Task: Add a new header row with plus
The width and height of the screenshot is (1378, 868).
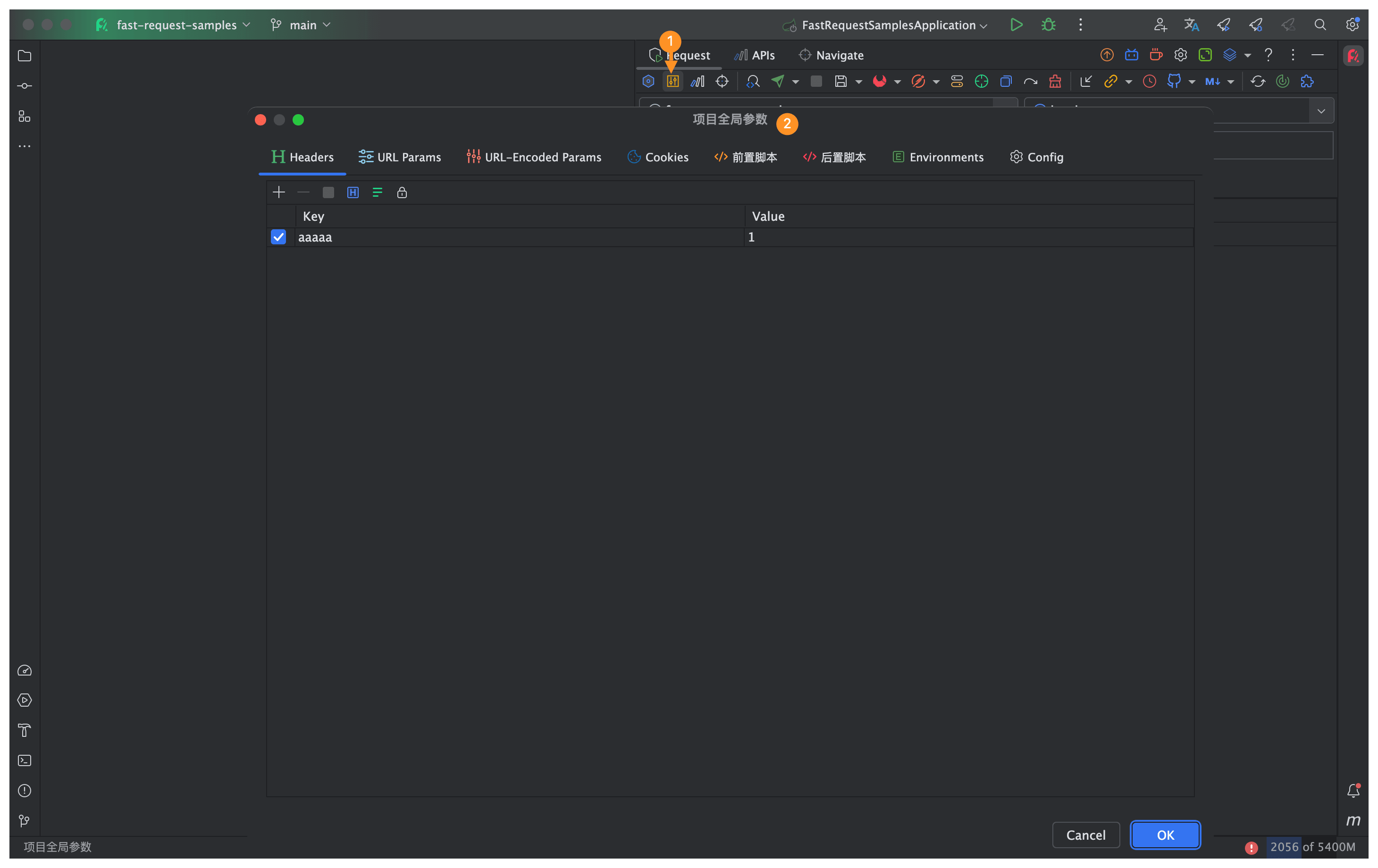Action: 279,192
